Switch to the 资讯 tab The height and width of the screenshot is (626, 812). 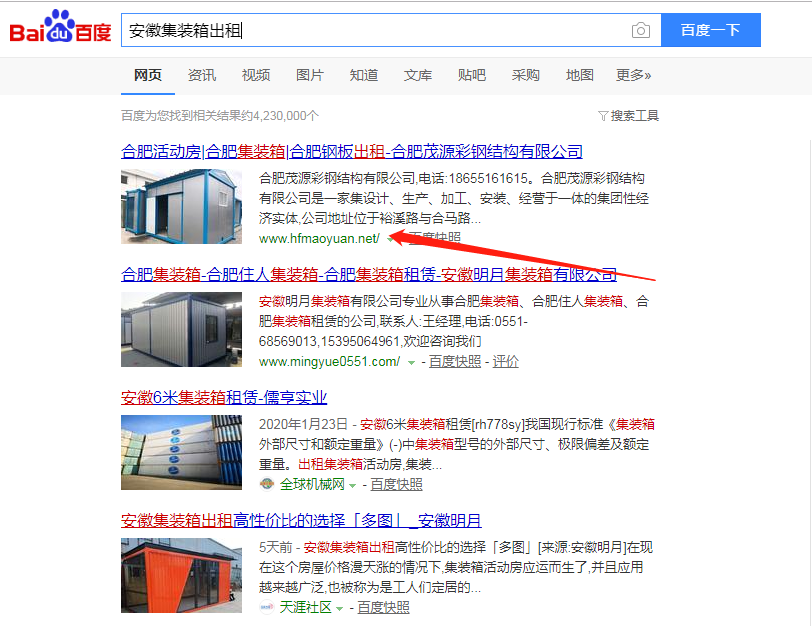coord(202,75)
